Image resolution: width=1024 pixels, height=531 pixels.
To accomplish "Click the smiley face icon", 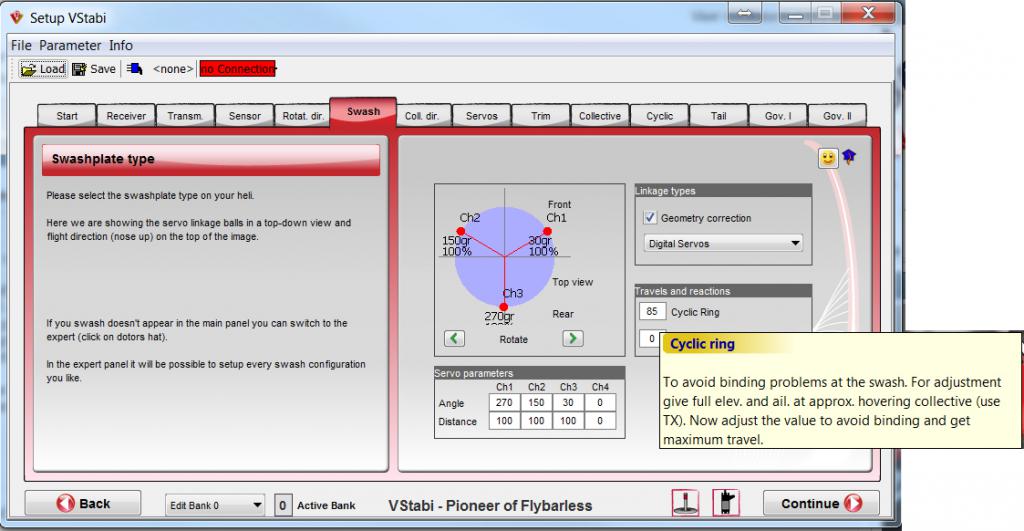I will pos(827,158).
